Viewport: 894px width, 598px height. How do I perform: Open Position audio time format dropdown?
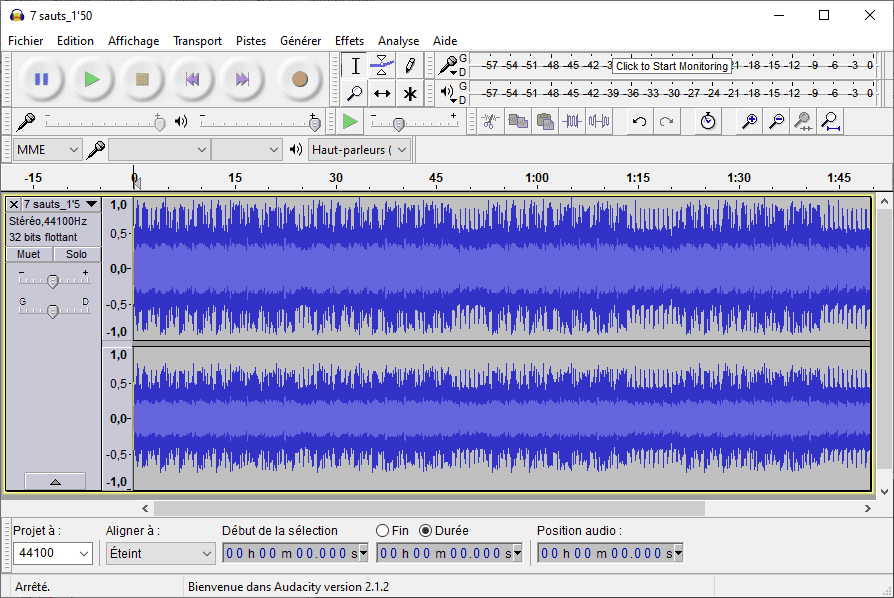(678, 553)
